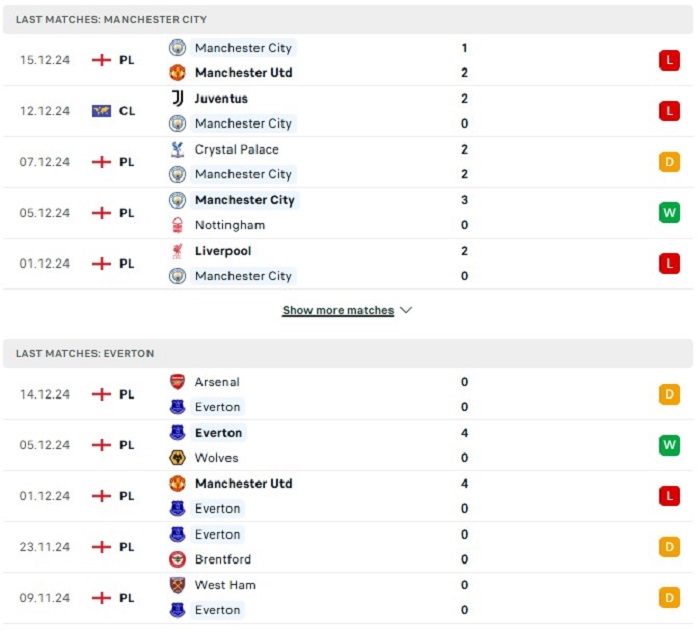
Task: Click the Manchester Utd crest in 15.12.24 match
Action: pyautogui.click(x=177, y=72)
